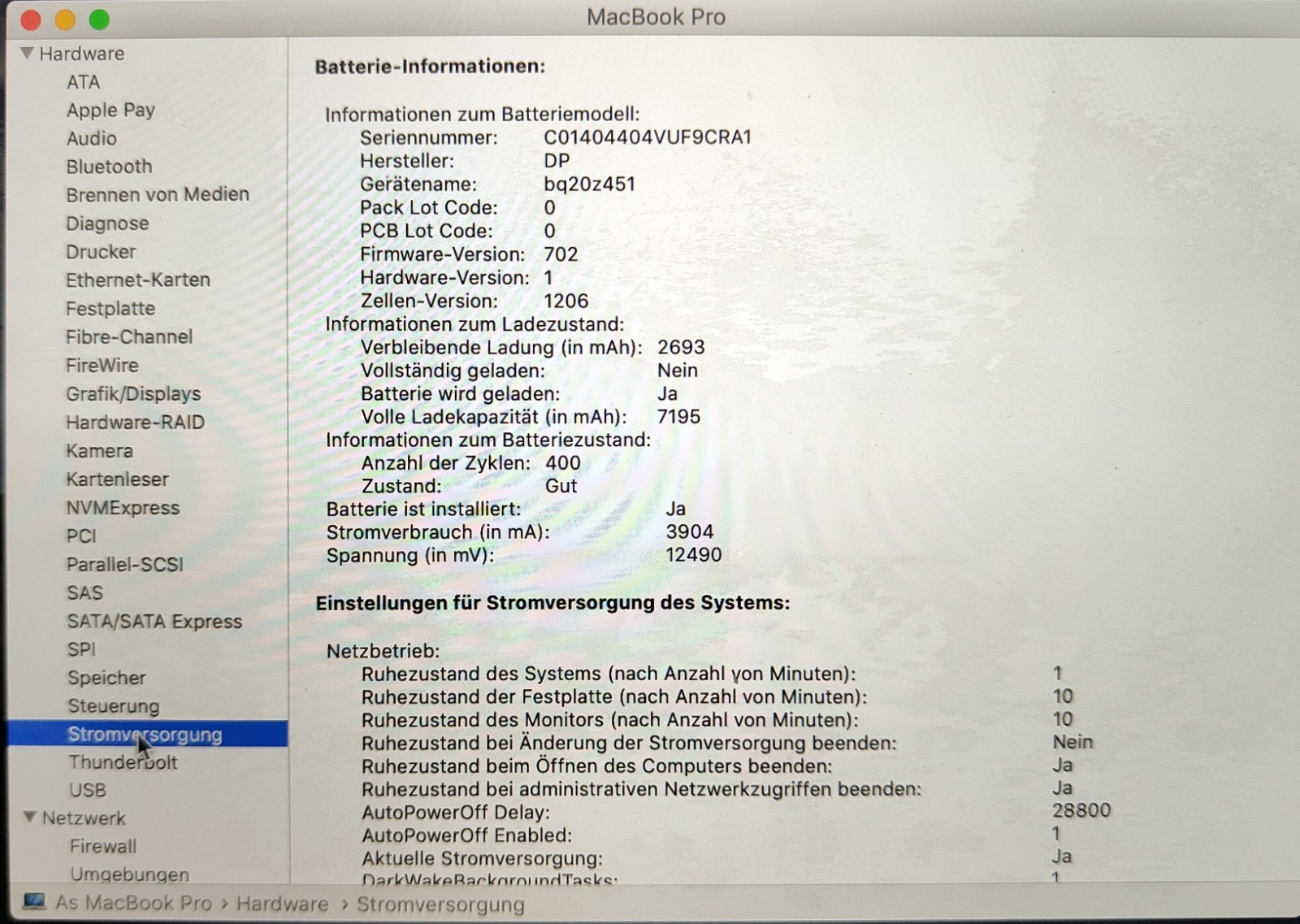
Task: Select Brennen von Medien in sidebar
Action: [158, 194]
